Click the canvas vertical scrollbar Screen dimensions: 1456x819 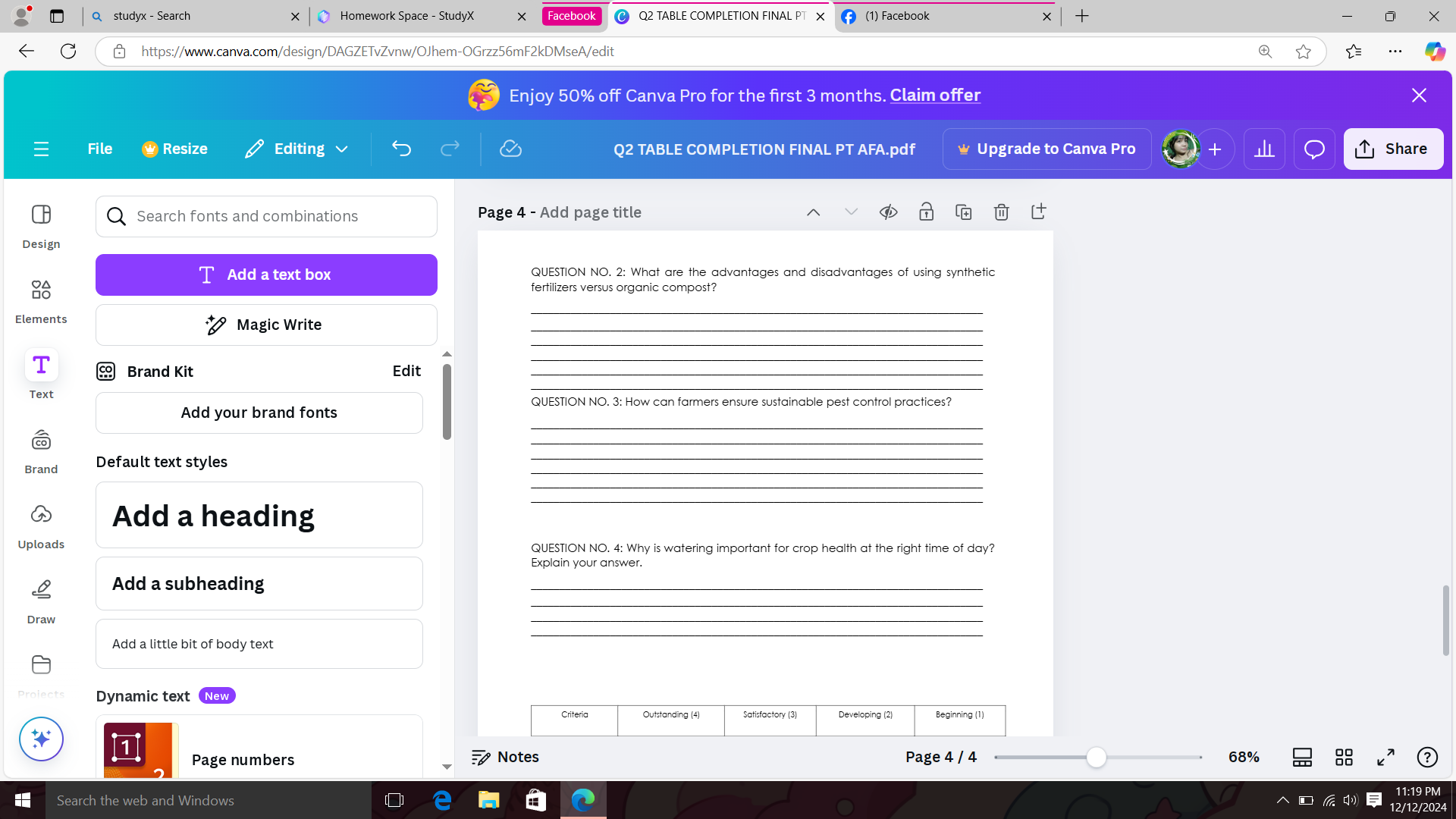[1446, 620]
